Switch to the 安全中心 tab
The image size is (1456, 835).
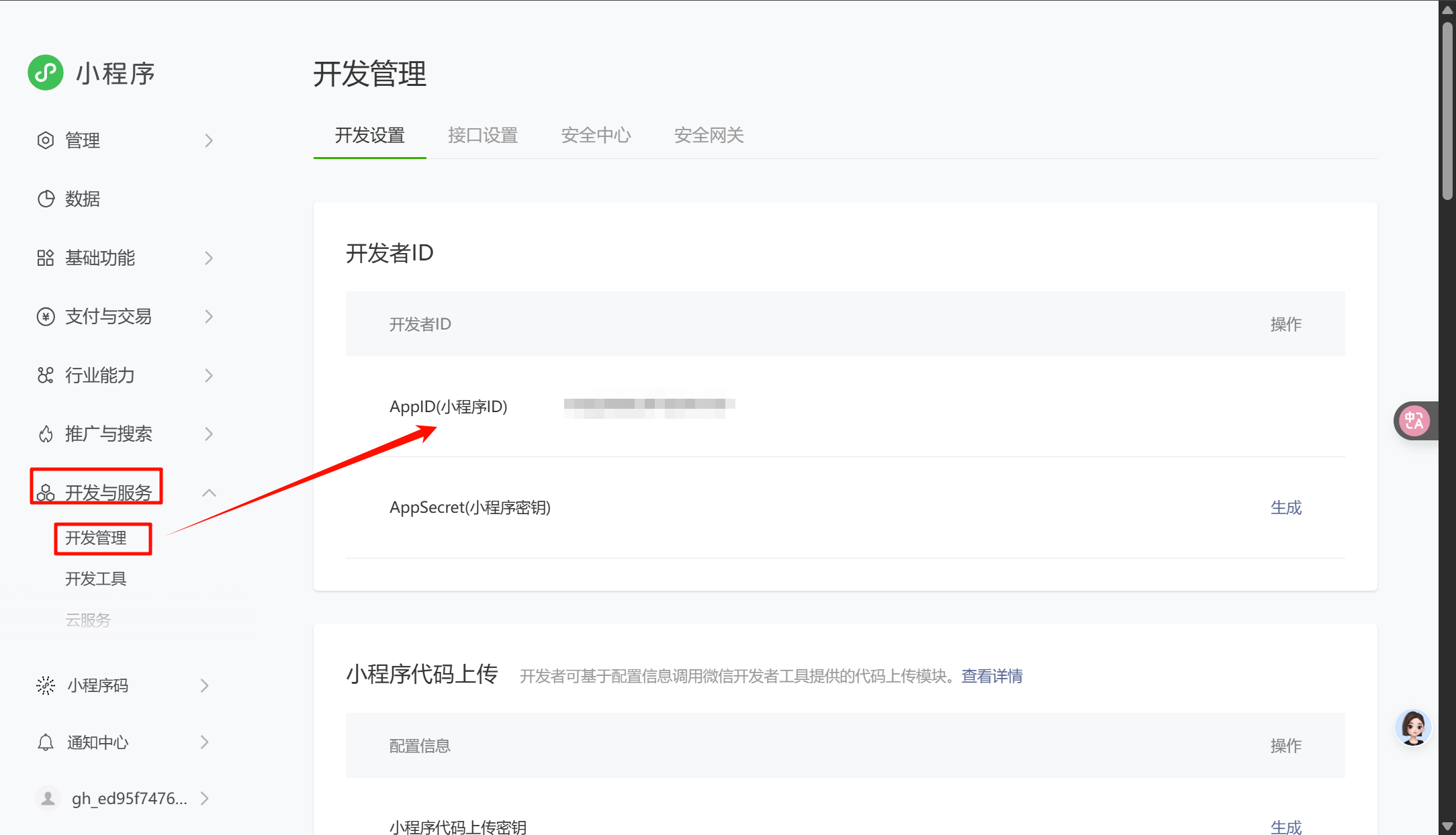point(596,136)
